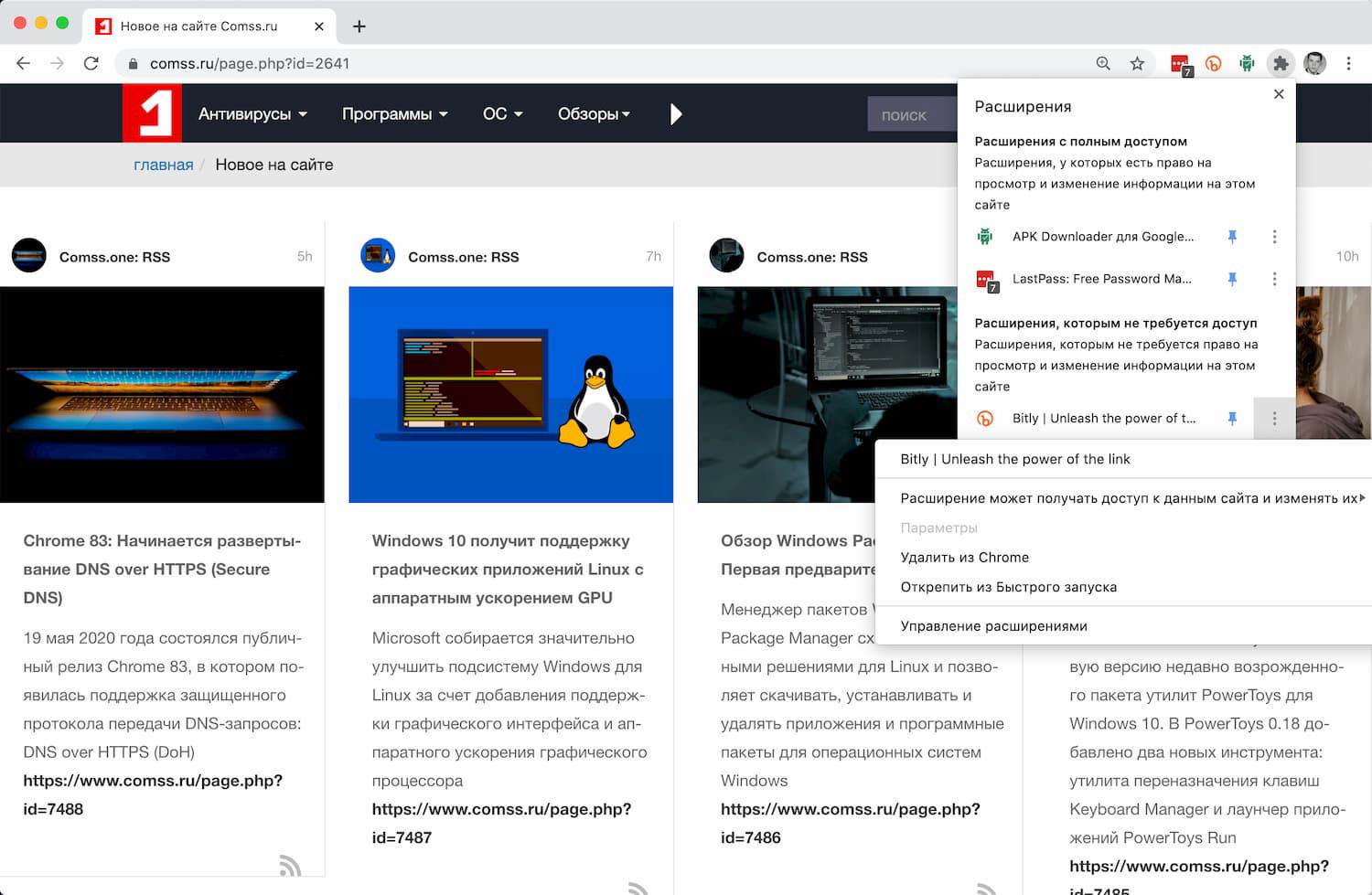The width and height of the screenshot is (1372, 895).
Task: Open the Chrome profile avatar
Action: [1314, 63]
